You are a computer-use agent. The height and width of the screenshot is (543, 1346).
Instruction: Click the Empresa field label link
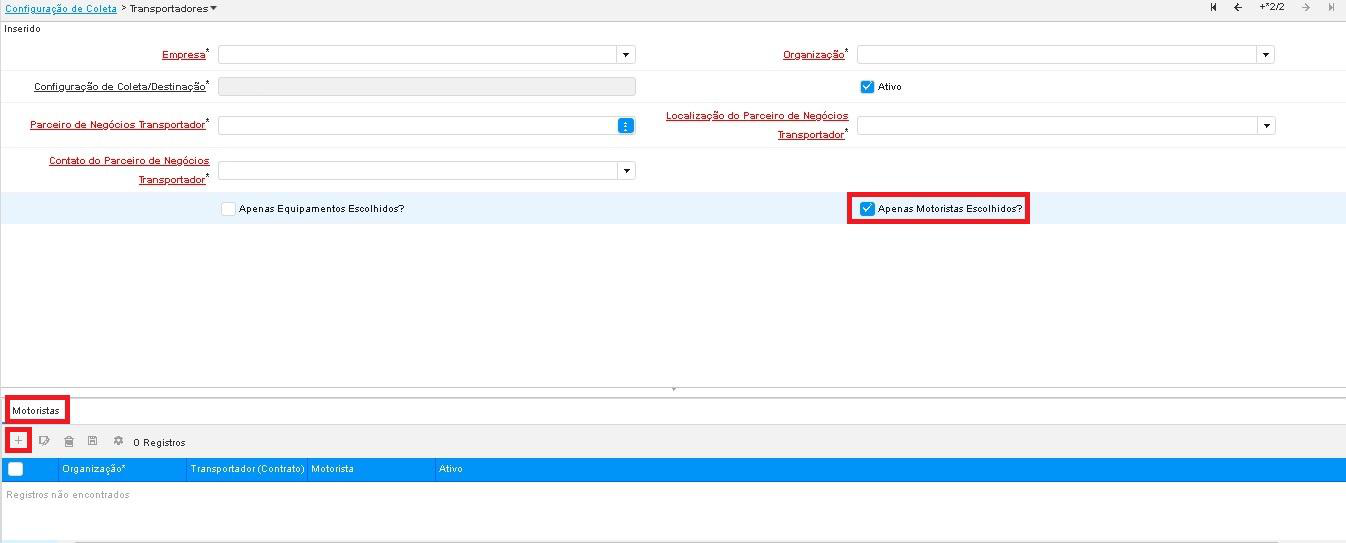pos(183,55)
